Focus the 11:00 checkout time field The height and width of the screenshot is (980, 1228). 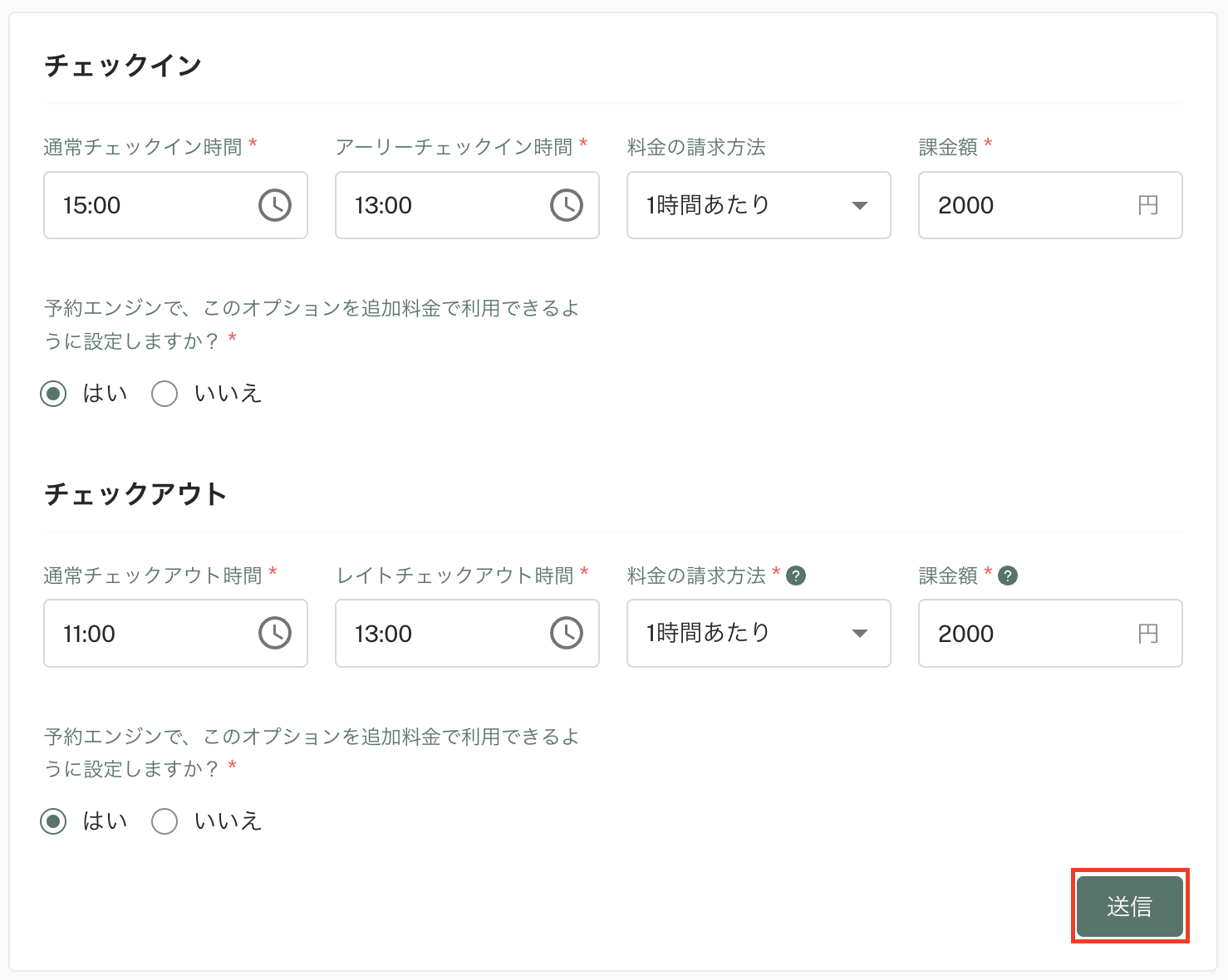[x=175, y=634]
